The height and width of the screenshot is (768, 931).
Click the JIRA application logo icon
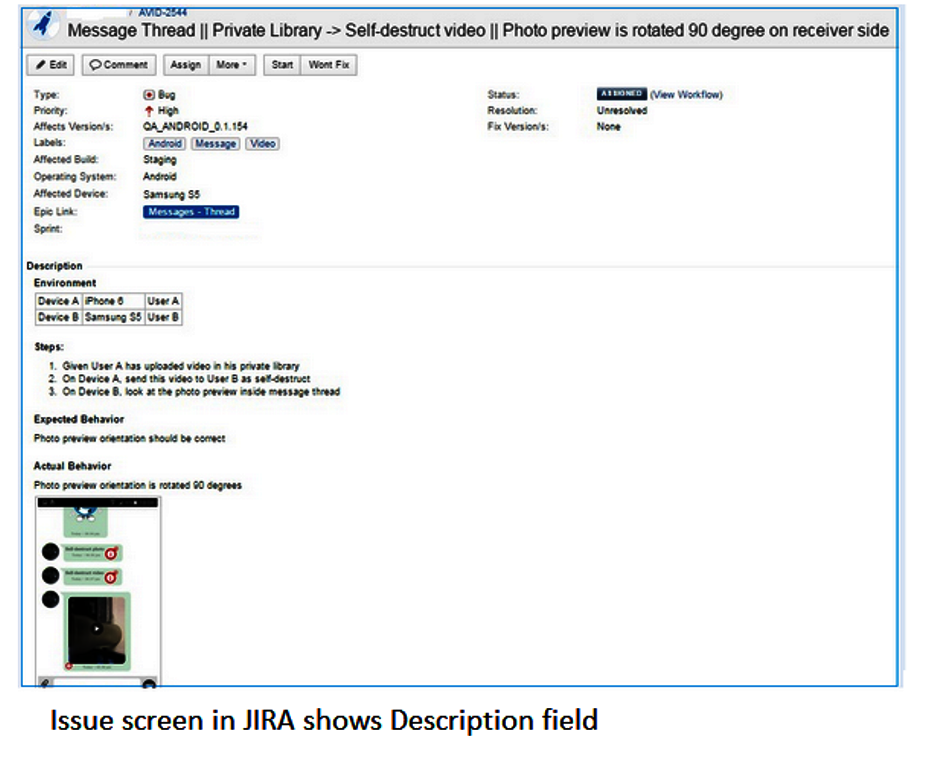click(x=41, y=26)
